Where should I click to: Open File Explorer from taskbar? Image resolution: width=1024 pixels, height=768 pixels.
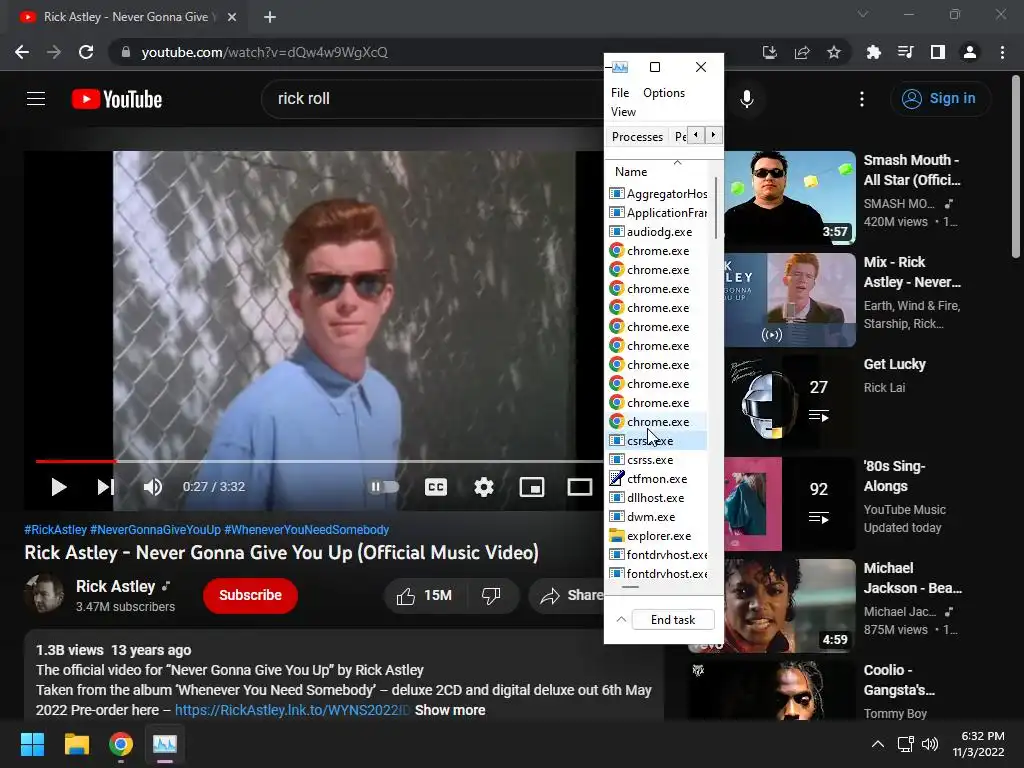76,744
